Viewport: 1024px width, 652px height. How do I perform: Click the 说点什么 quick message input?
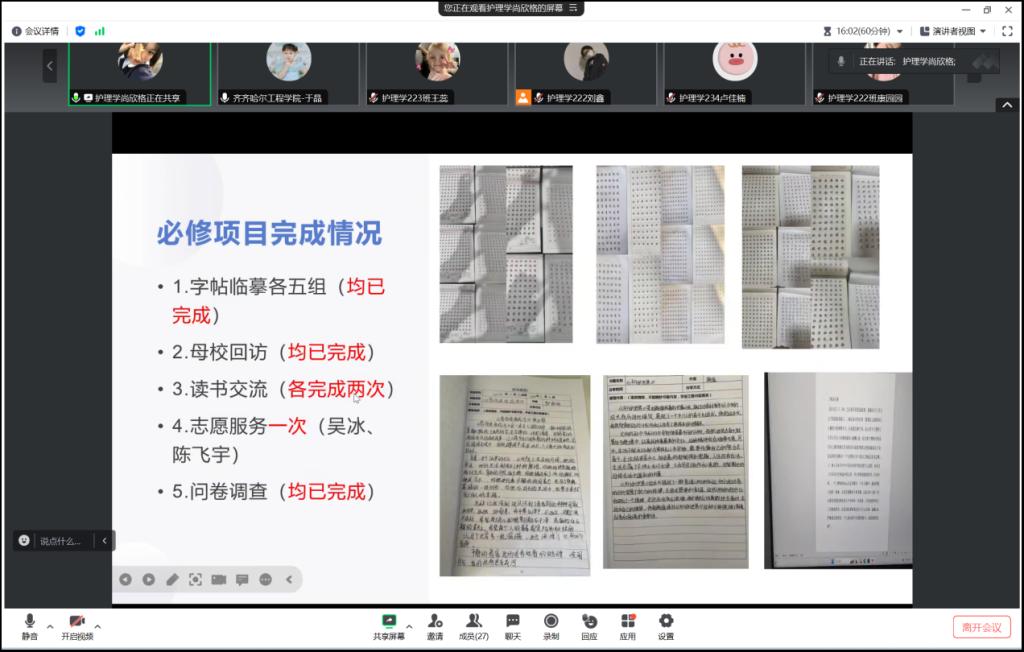click(60, 541)
